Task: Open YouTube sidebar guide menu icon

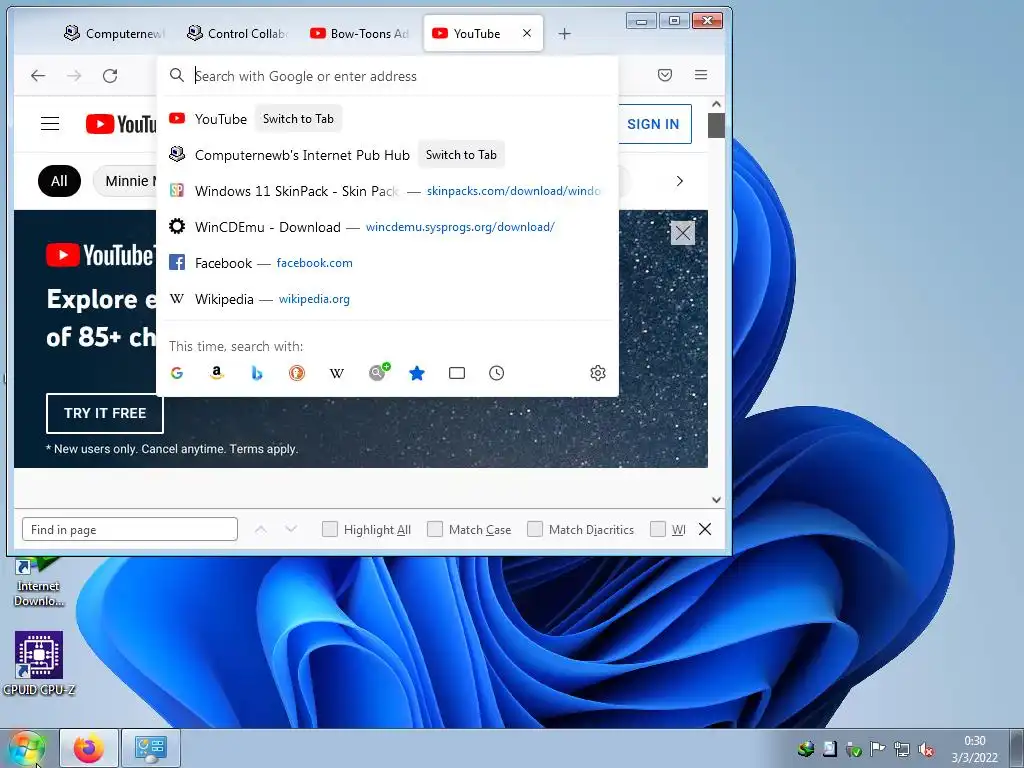Action: (50, 123)
